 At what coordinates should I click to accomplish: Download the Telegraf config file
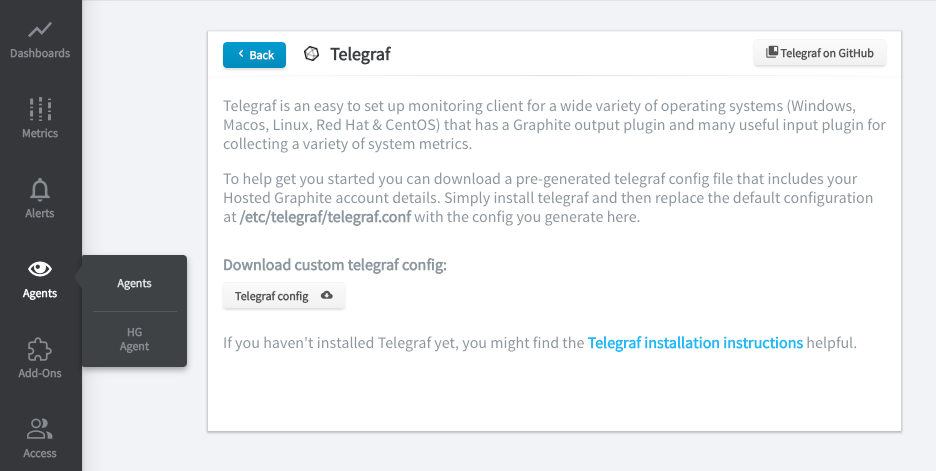(x=284, y=296)
